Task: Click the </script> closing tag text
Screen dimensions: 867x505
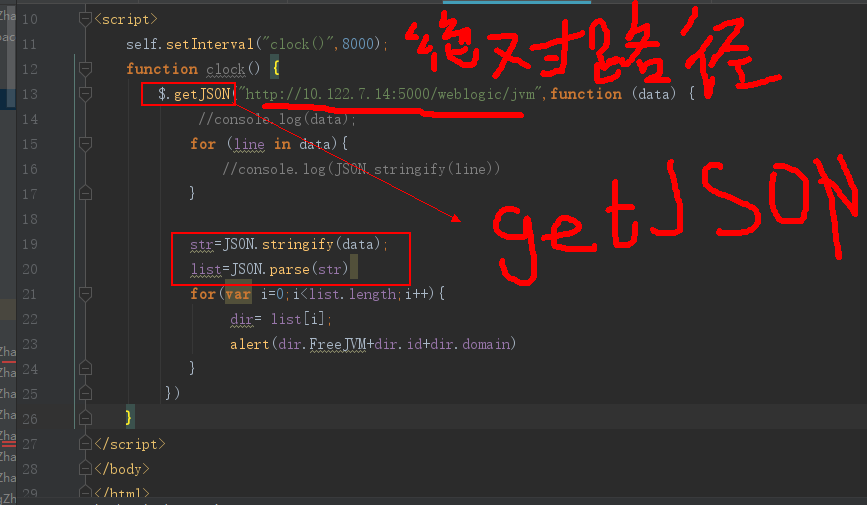Action: (130, 444)
